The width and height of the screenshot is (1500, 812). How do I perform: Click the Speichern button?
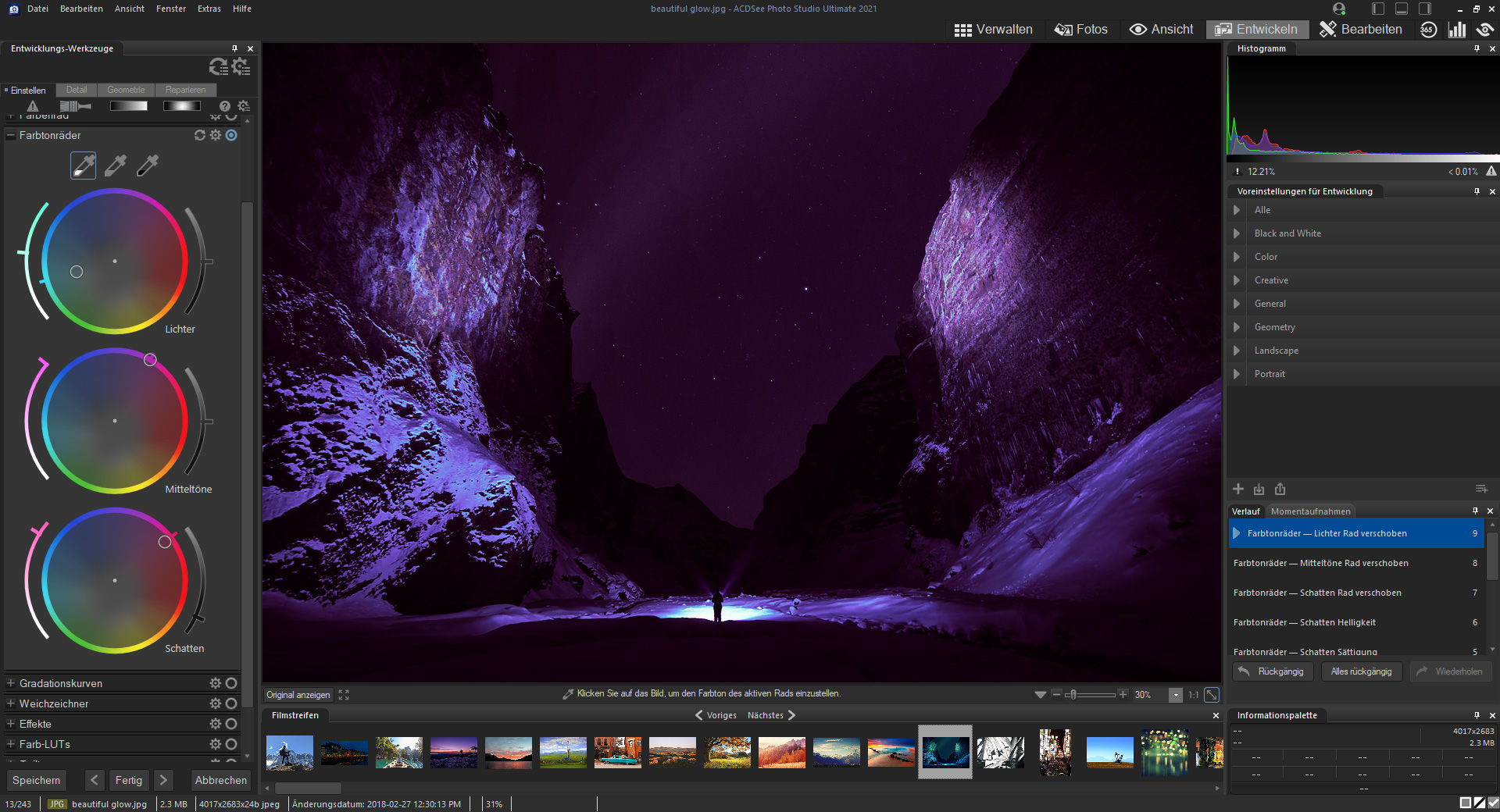tap(36, 780)
